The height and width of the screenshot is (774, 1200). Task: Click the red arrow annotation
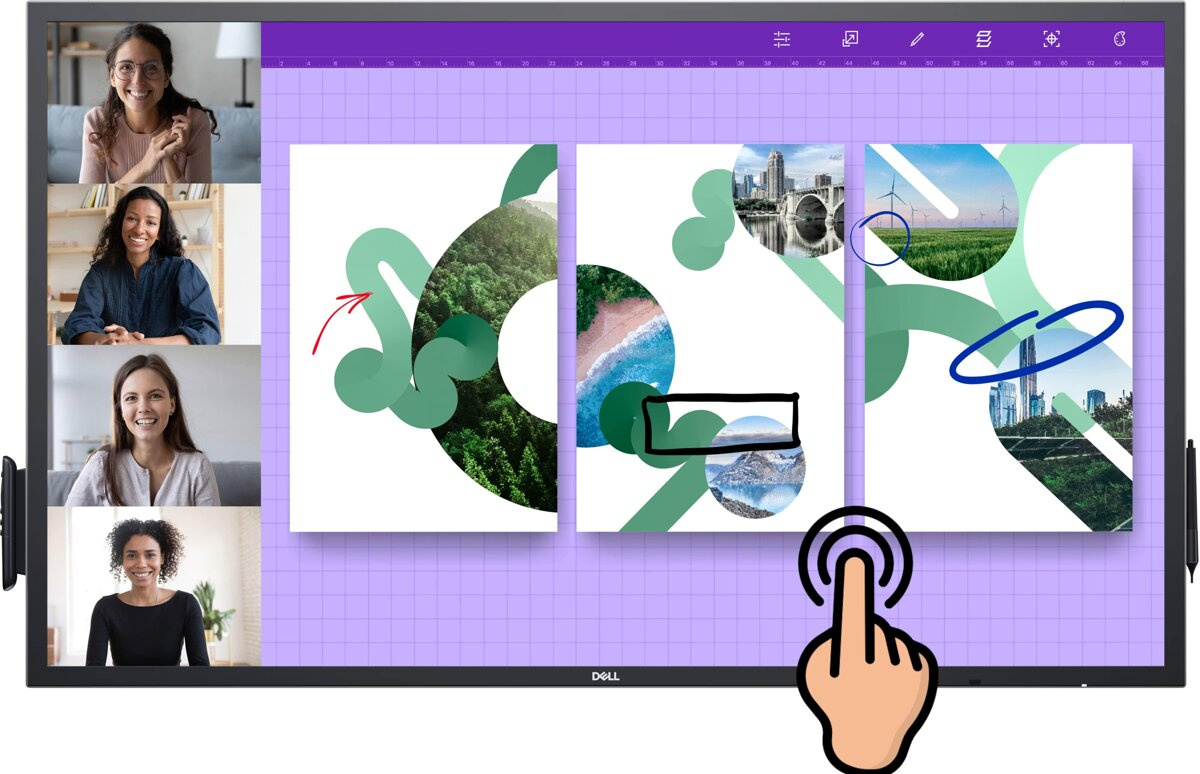point(337,315)
